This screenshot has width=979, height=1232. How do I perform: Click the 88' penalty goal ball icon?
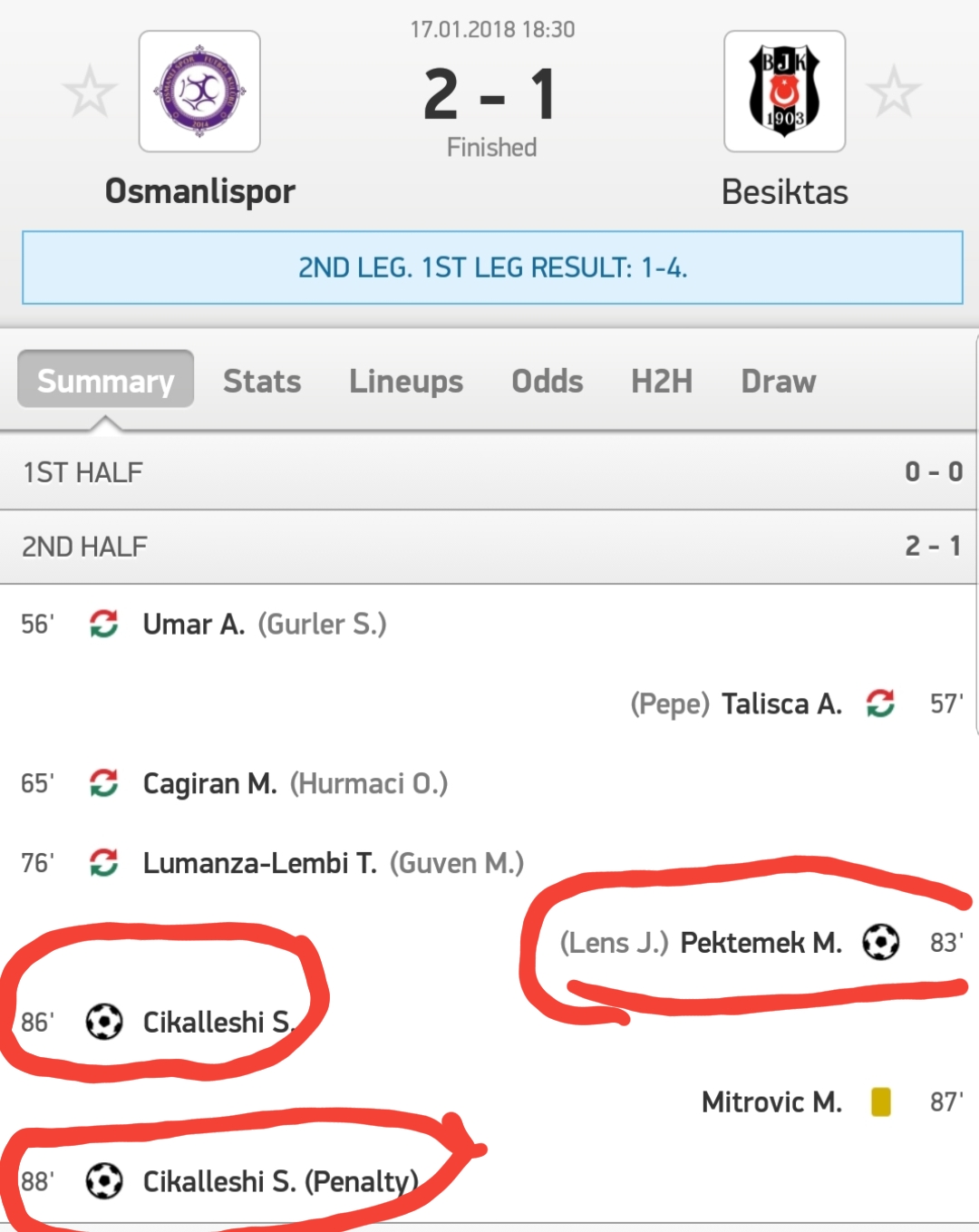pyautogui.click(x=104, y=1181)
